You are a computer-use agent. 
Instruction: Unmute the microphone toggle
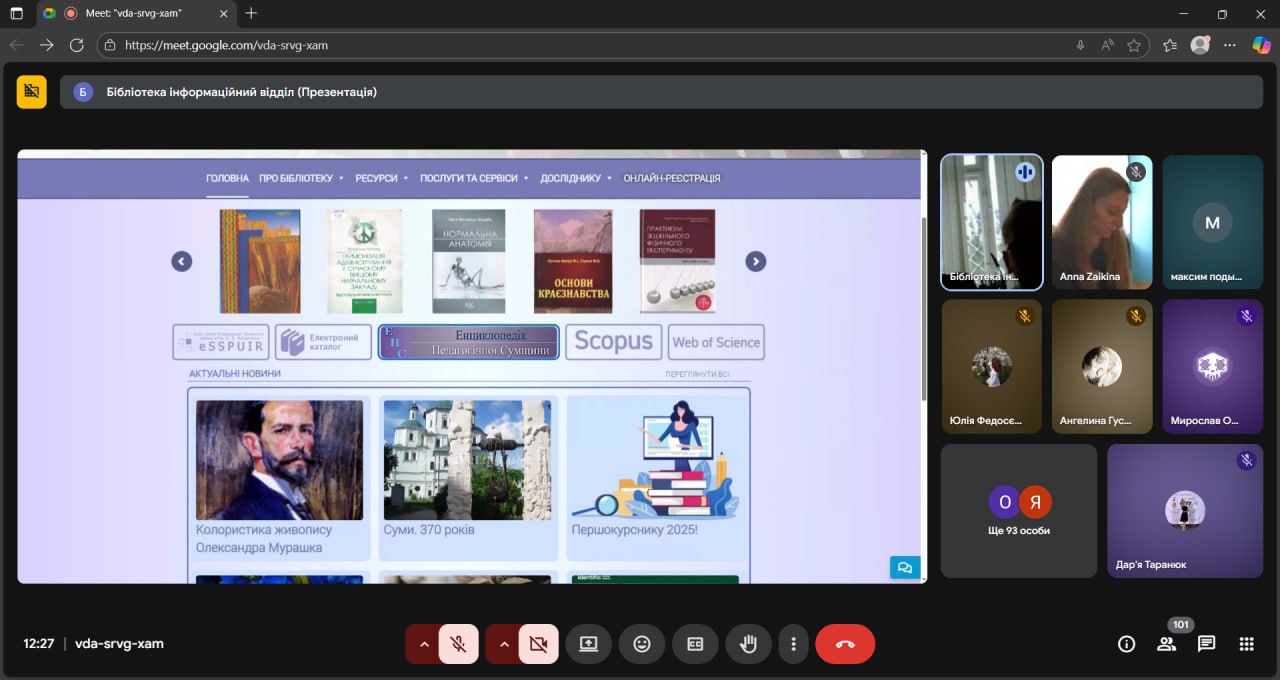coord(459,644)
